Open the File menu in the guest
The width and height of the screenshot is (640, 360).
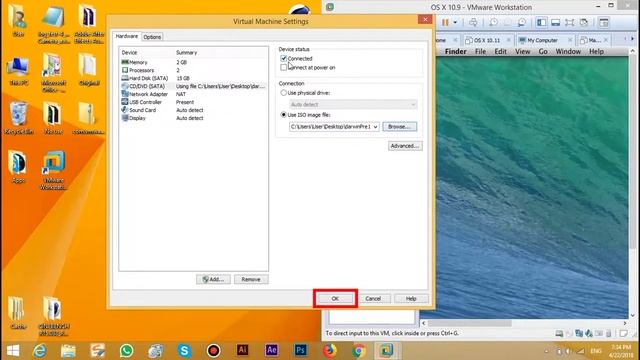click(x=480, y=51)
